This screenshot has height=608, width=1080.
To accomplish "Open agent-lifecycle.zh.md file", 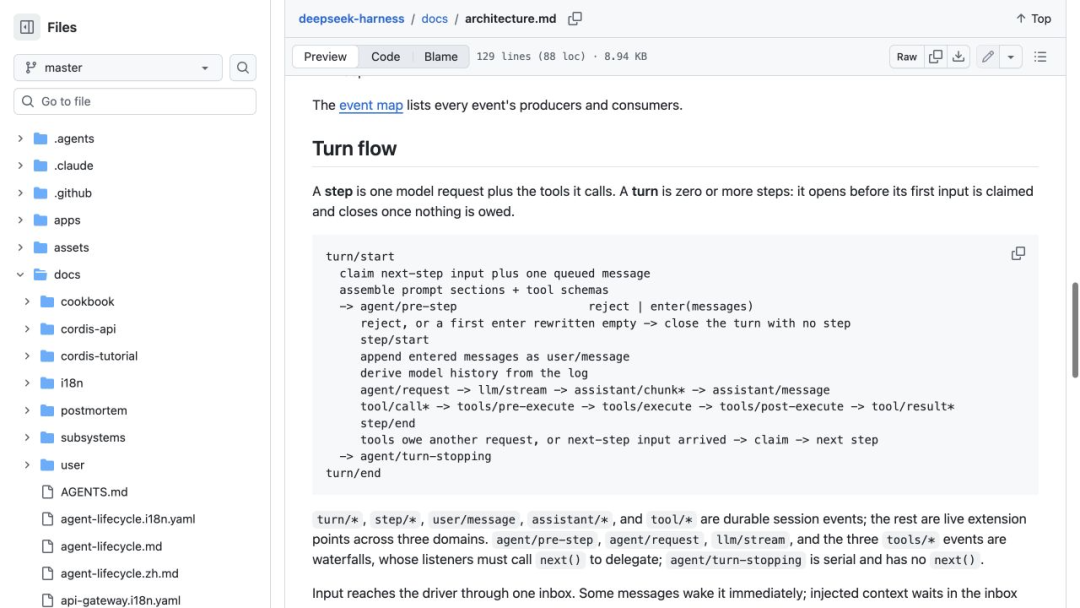I will (119, 574).
